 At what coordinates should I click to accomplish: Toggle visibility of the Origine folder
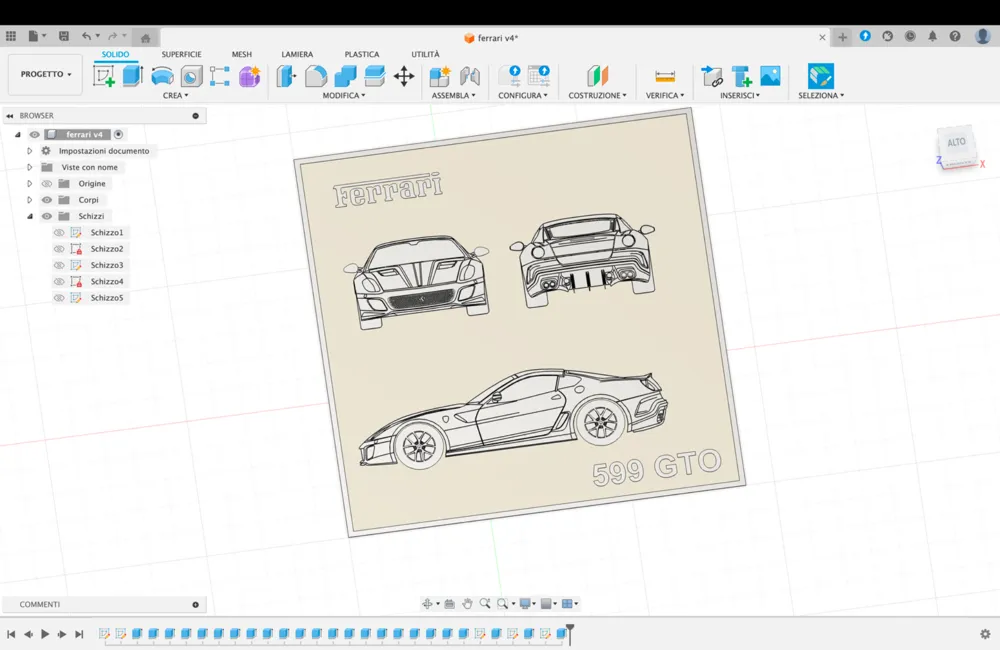[47, 184]
